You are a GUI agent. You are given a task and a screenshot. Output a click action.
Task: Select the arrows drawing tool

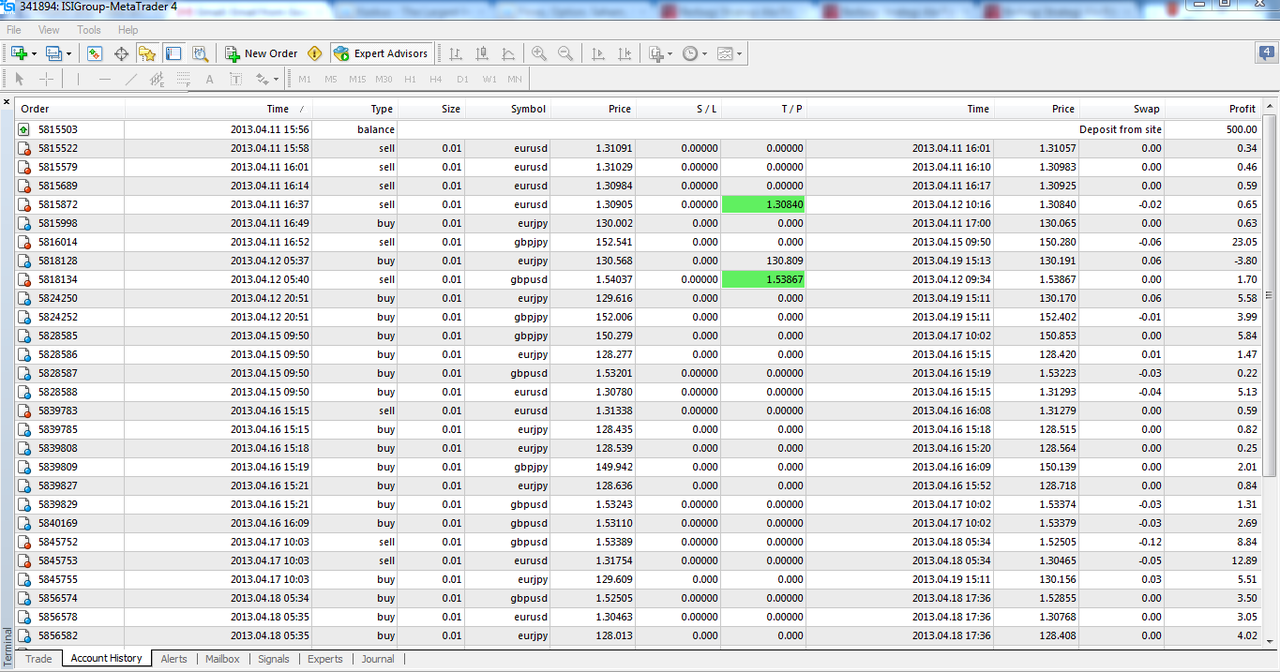[263, 79]
